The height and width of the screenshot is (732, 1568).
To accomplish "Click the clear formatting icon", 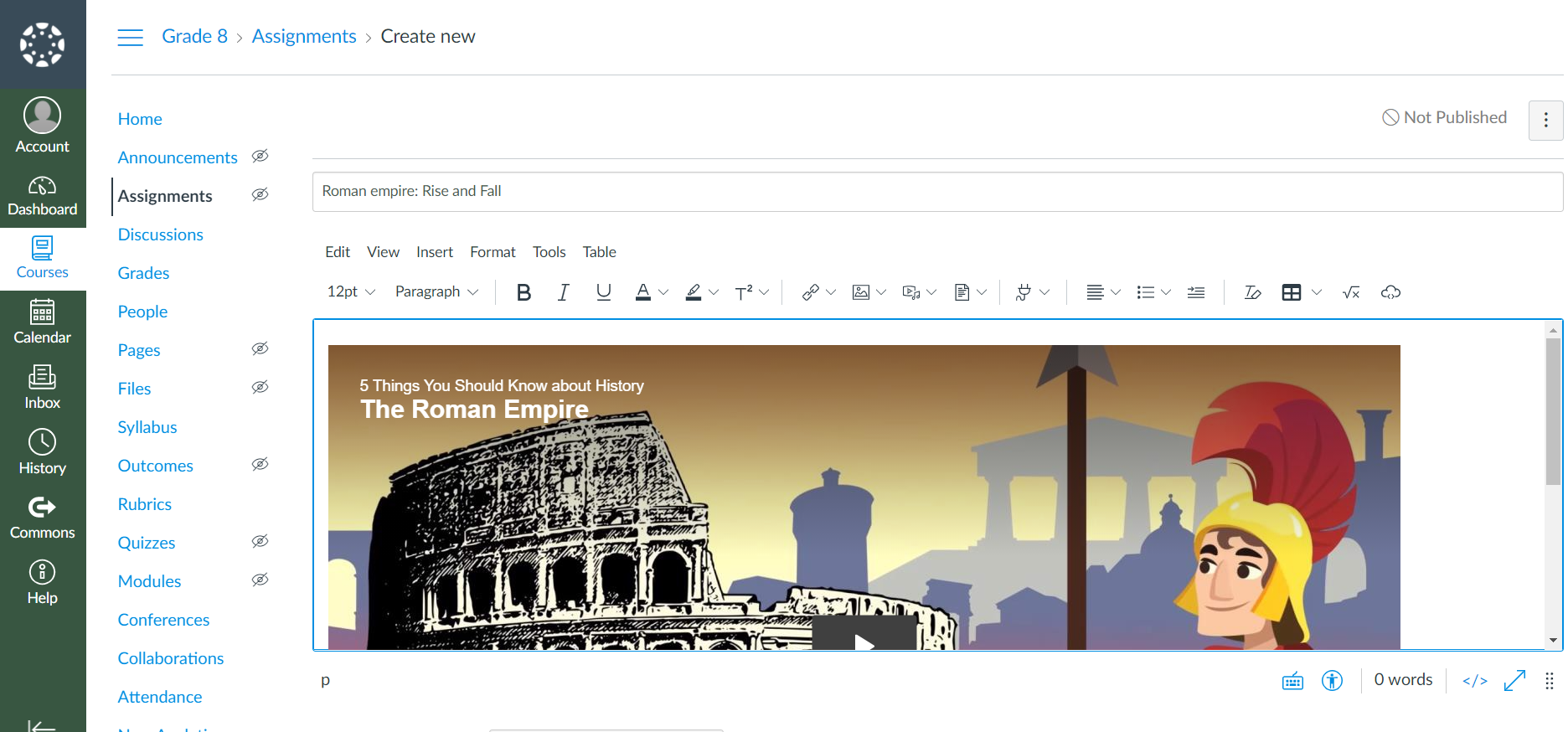I will (1252, 292).
